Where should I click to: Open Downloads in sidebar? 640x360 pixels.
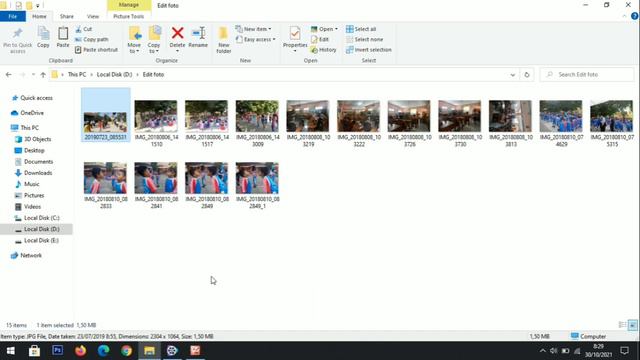pos(33,173)
